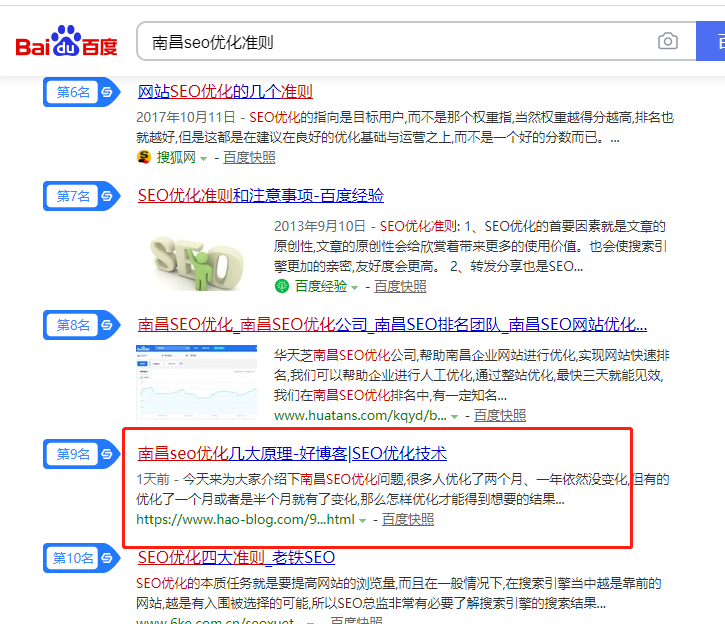This screenshot has height=624, width=725.
Task: Expand dropdown arrow next to 百度经验
Action: coord(354,288)
